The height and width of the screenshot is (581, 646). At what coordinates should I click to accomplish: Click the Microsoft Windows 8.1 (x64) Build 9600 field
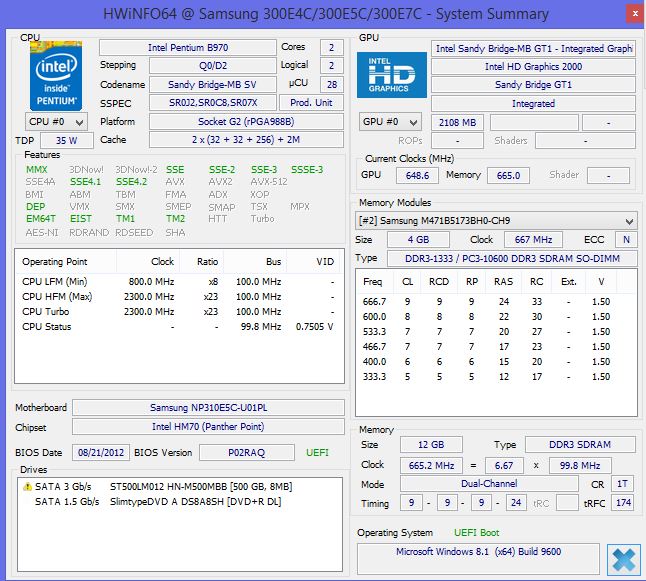[x=478, y=558]
